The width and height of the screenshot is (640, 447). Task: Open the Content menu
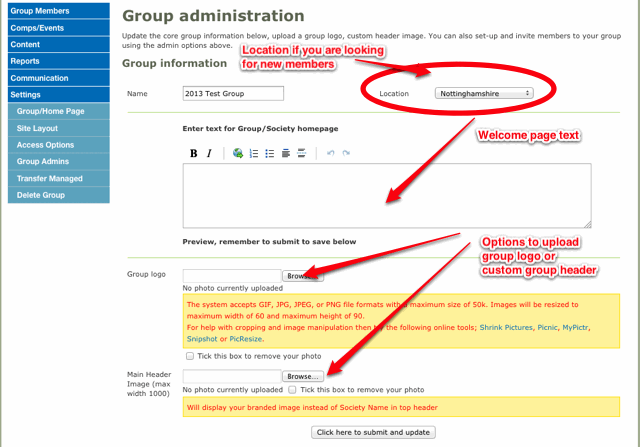tap(59, 44)
